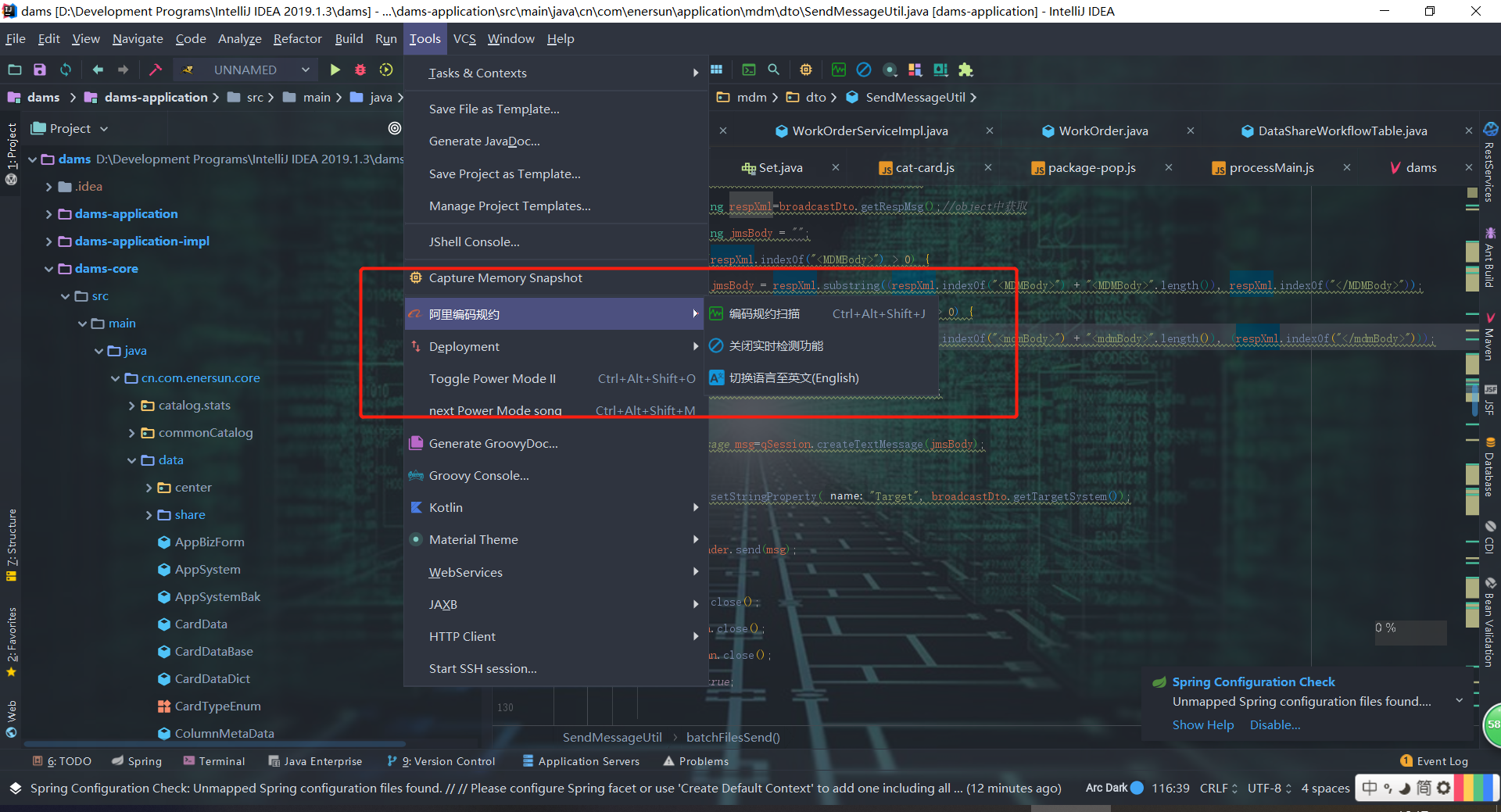Start debugging with the red bug icon

tap(360, 70)
